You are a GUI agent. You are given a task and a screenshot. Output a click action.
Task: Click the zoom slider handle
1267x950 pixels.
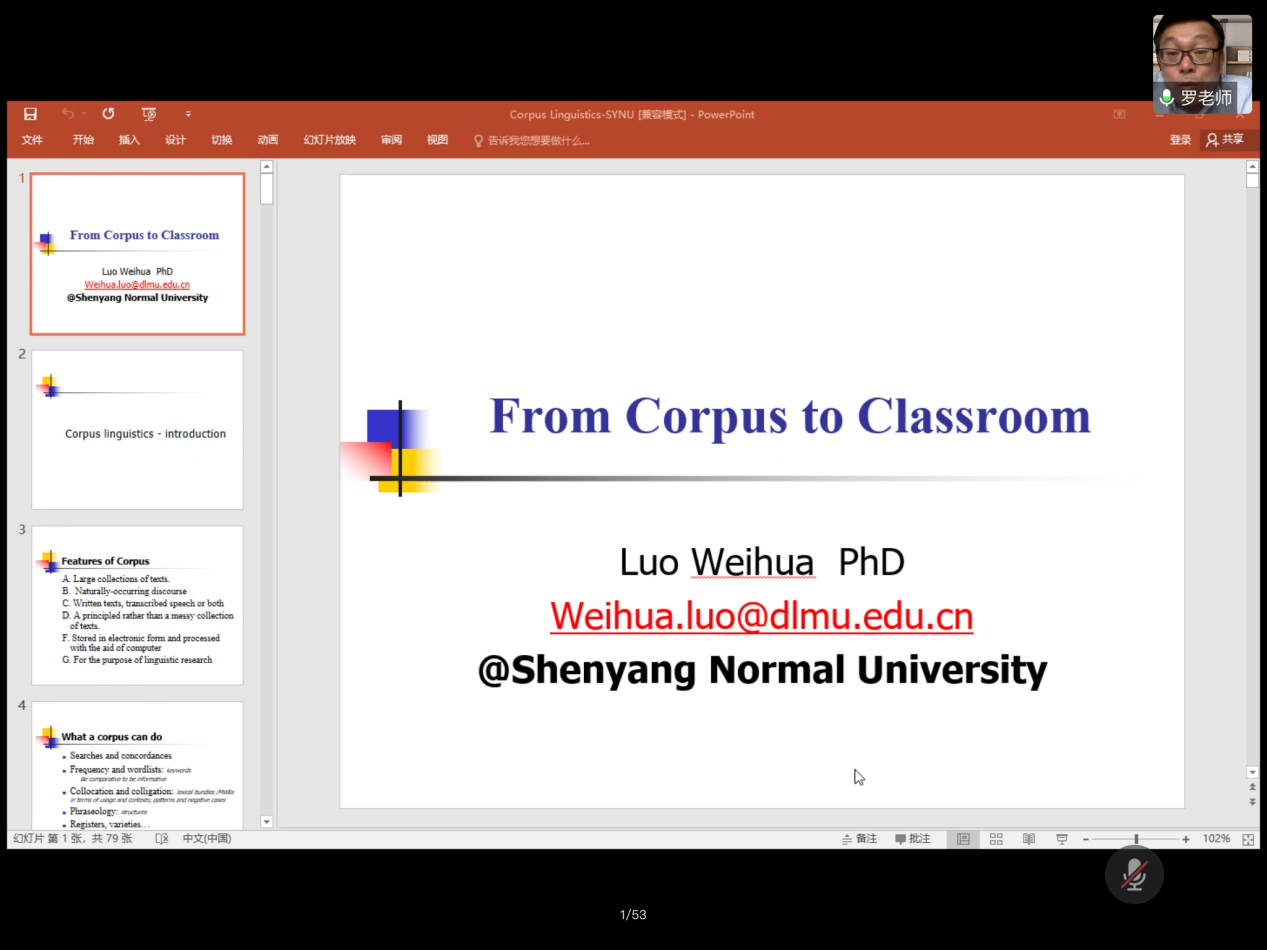1136,839
